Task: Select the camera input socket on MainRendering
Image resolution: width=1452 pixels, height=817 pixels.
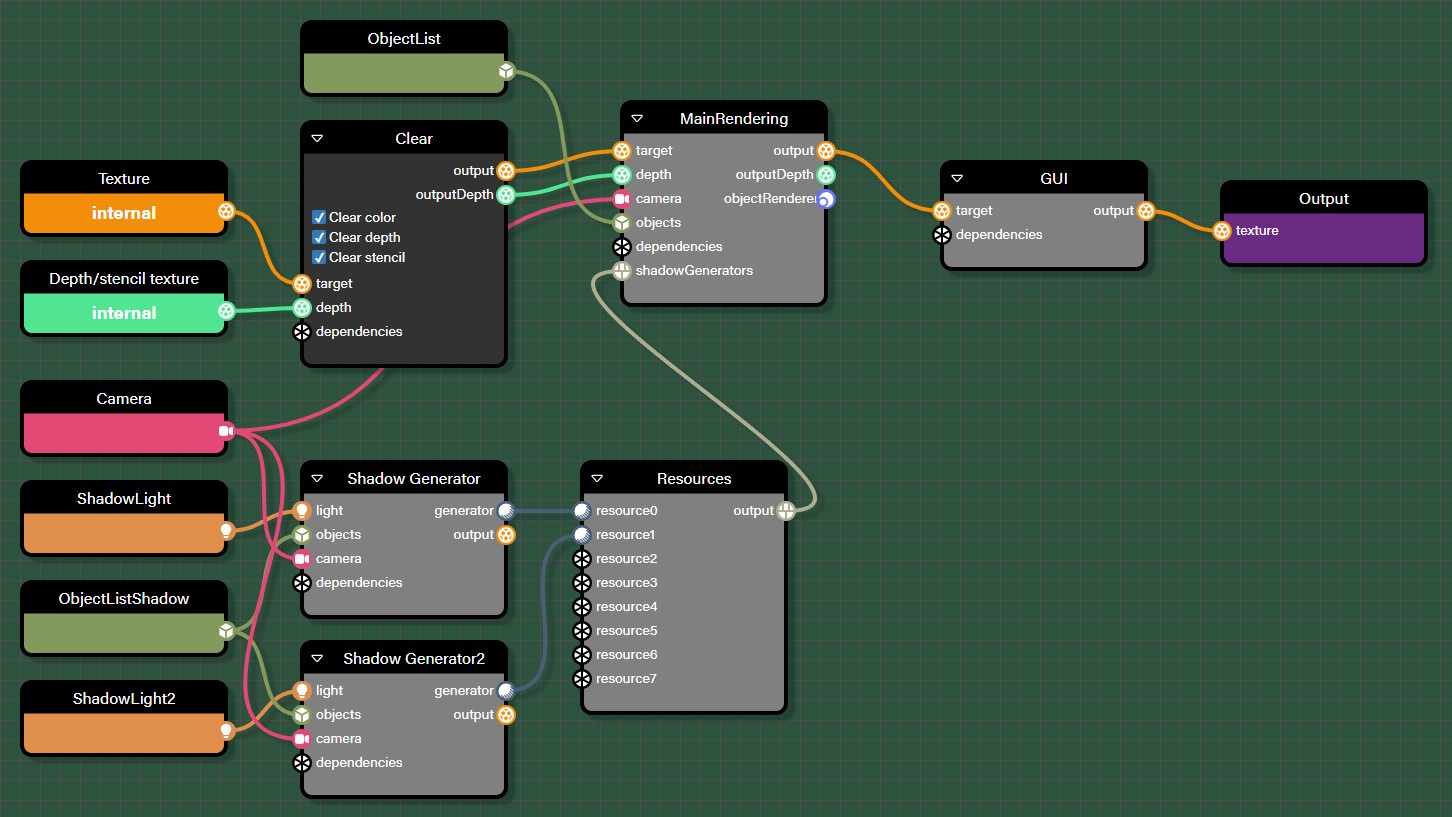Action: [x=622, y=198]
